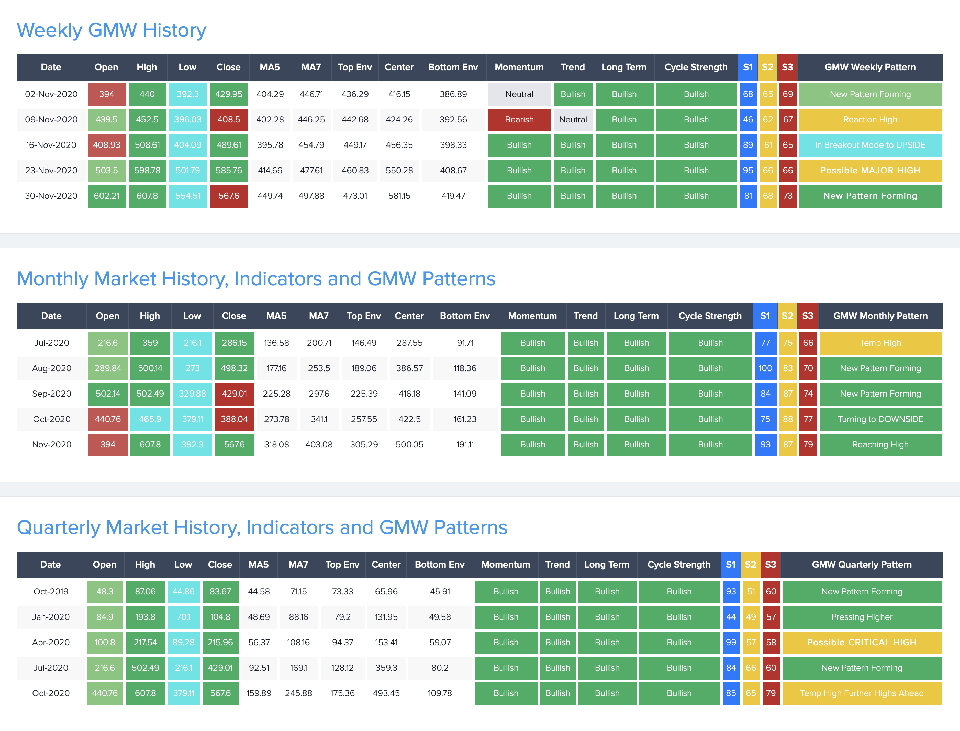Click the red Bearish momentum cell
Screen dimensions: 960x731
(x=519, y=119)
